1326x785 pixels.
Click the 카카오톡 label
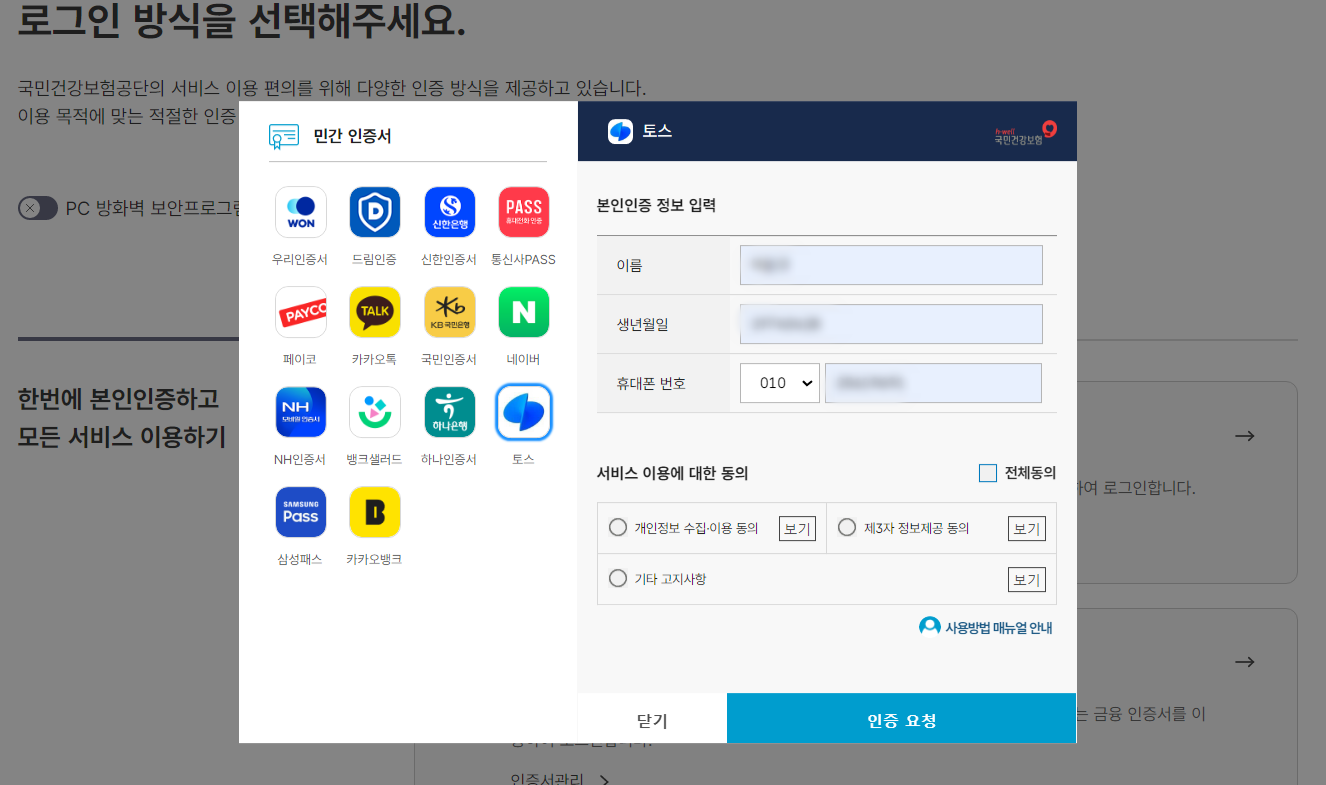pos(375,359)
